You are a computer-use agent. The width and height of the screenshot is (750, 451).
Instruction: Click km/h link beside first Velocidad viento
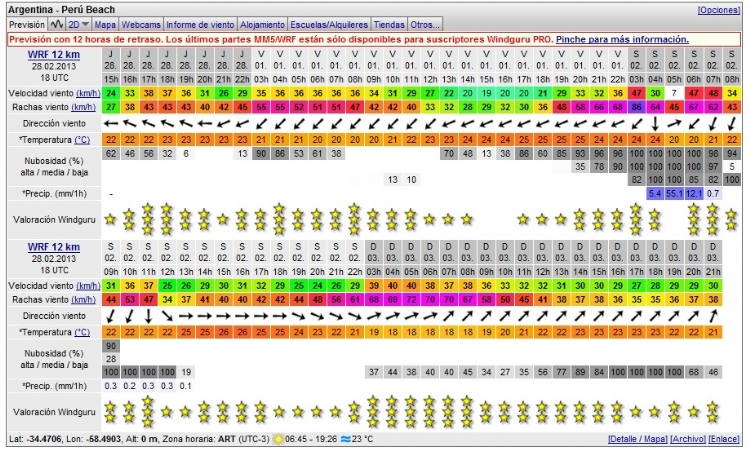(88, 93)
